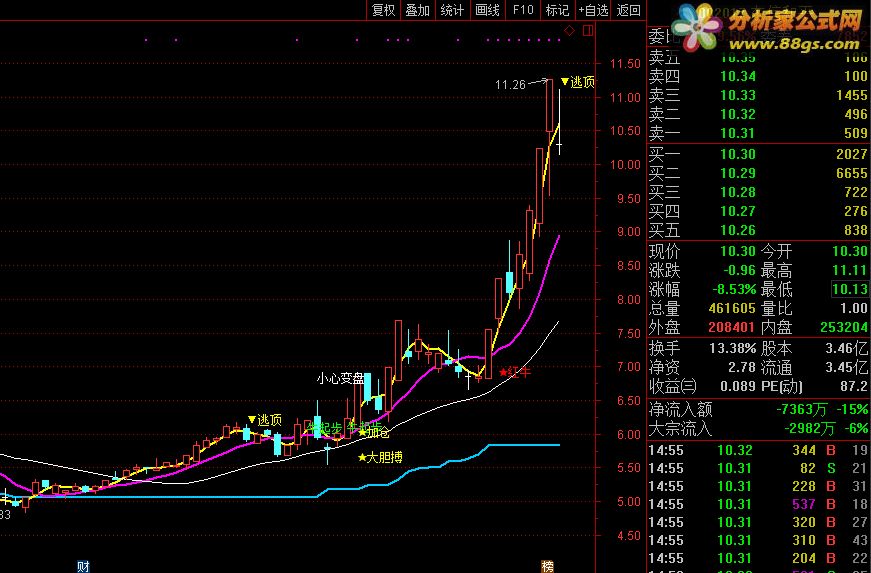The width and height of the screenshot is (871, 573).
Task: Select the 卖三 ask price 10.33
Action: (x=738, y=96)
